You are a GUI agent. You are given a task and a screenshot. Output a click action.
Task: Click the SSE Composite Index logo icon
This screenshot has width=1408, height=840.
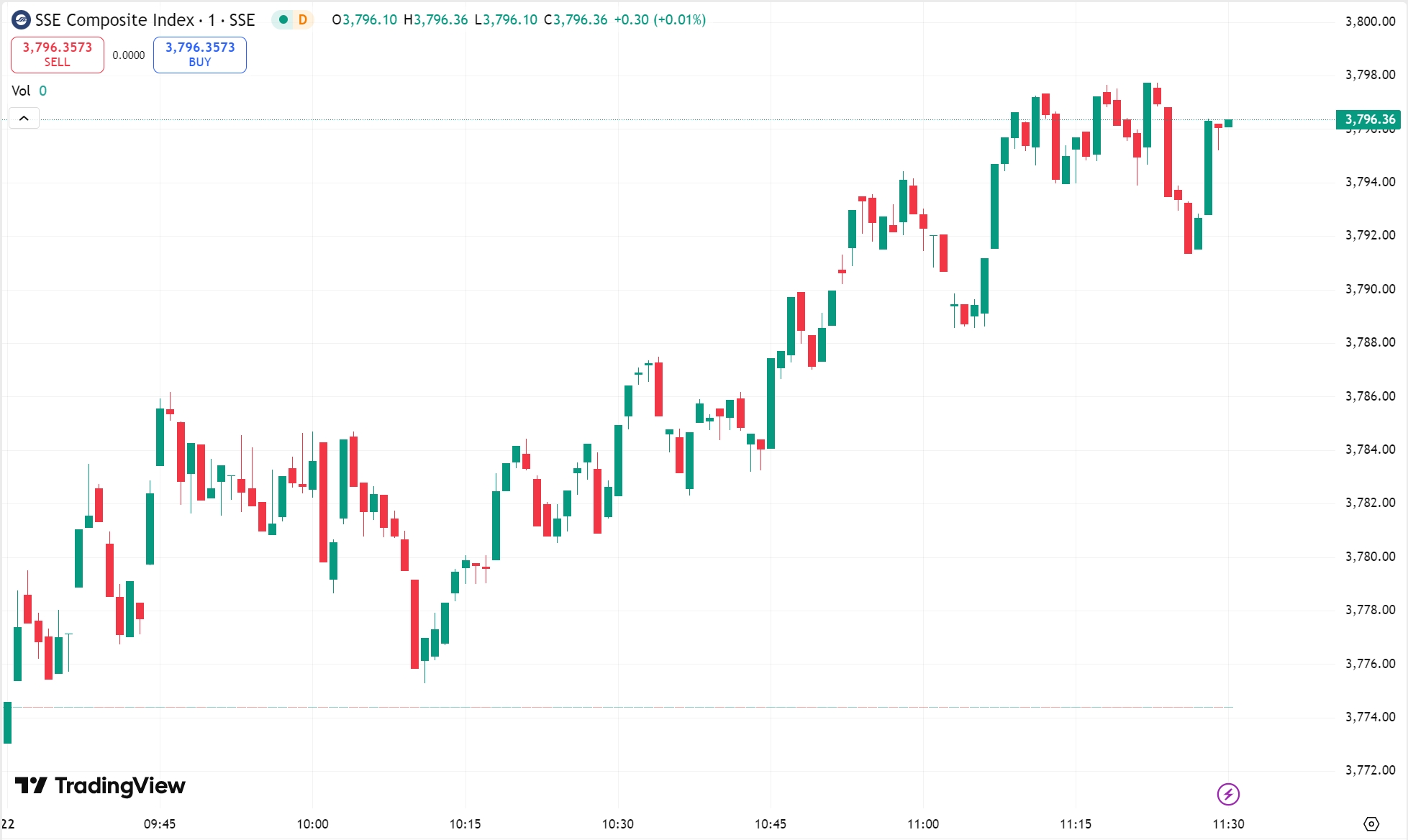click(22, 20)
